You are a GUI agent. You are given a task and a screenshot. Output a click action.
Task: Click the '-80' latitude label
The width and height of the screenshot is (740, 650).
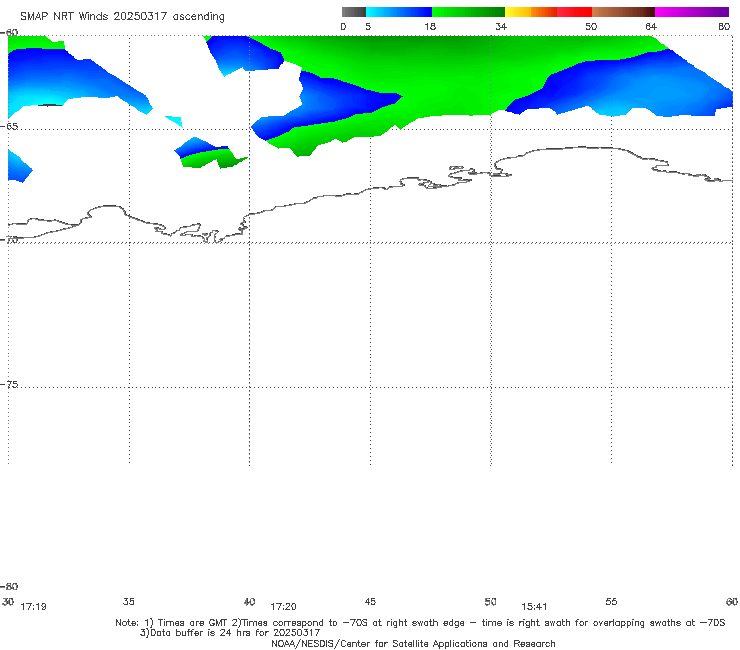9,586
